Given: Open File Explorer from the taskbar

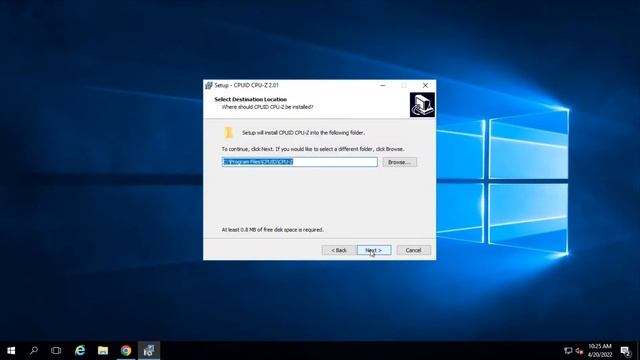Looking at the screenshot, I should [x=103, y=351].
